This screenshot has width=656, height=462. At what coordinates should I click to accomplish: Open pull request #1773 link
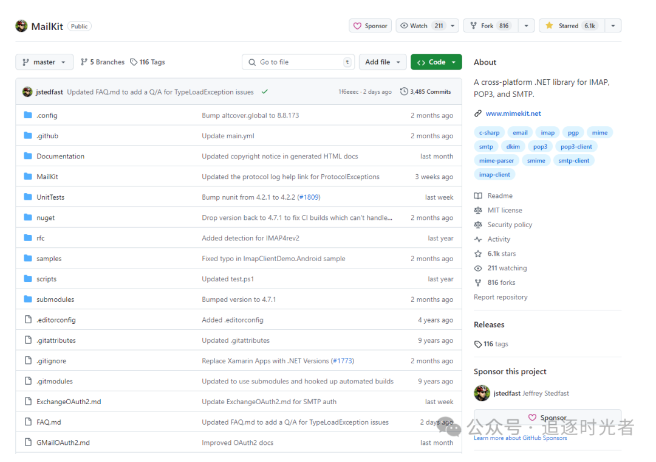coord(343,361)
